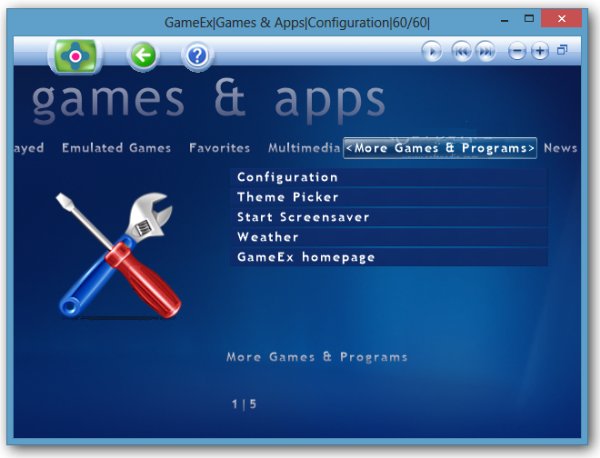Maximize the GameEx window

[x=529, y=18]
